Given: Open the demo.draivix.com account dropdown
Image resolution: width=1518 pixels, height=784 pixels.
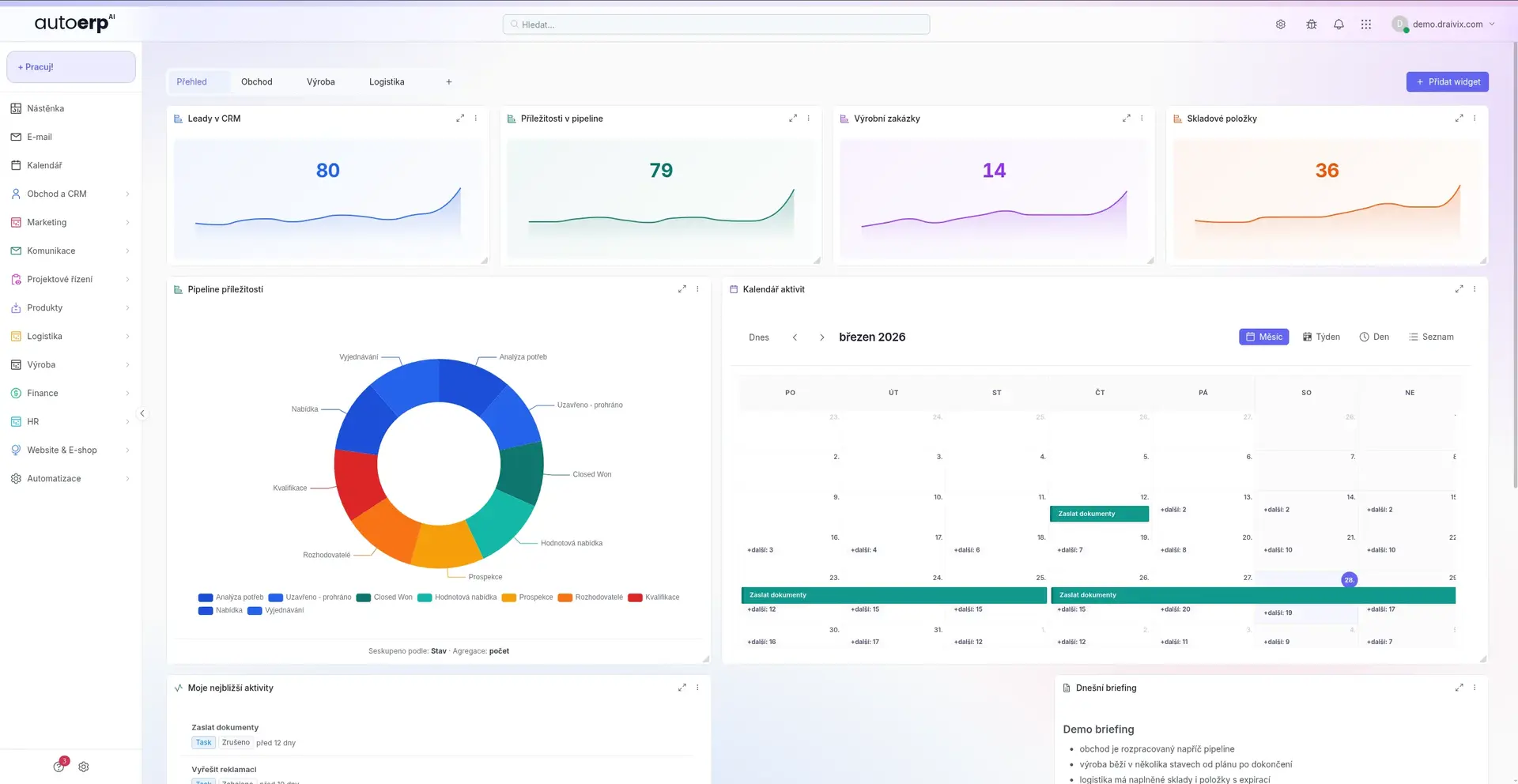Looking at the screenshot, I should [1444, 24].
